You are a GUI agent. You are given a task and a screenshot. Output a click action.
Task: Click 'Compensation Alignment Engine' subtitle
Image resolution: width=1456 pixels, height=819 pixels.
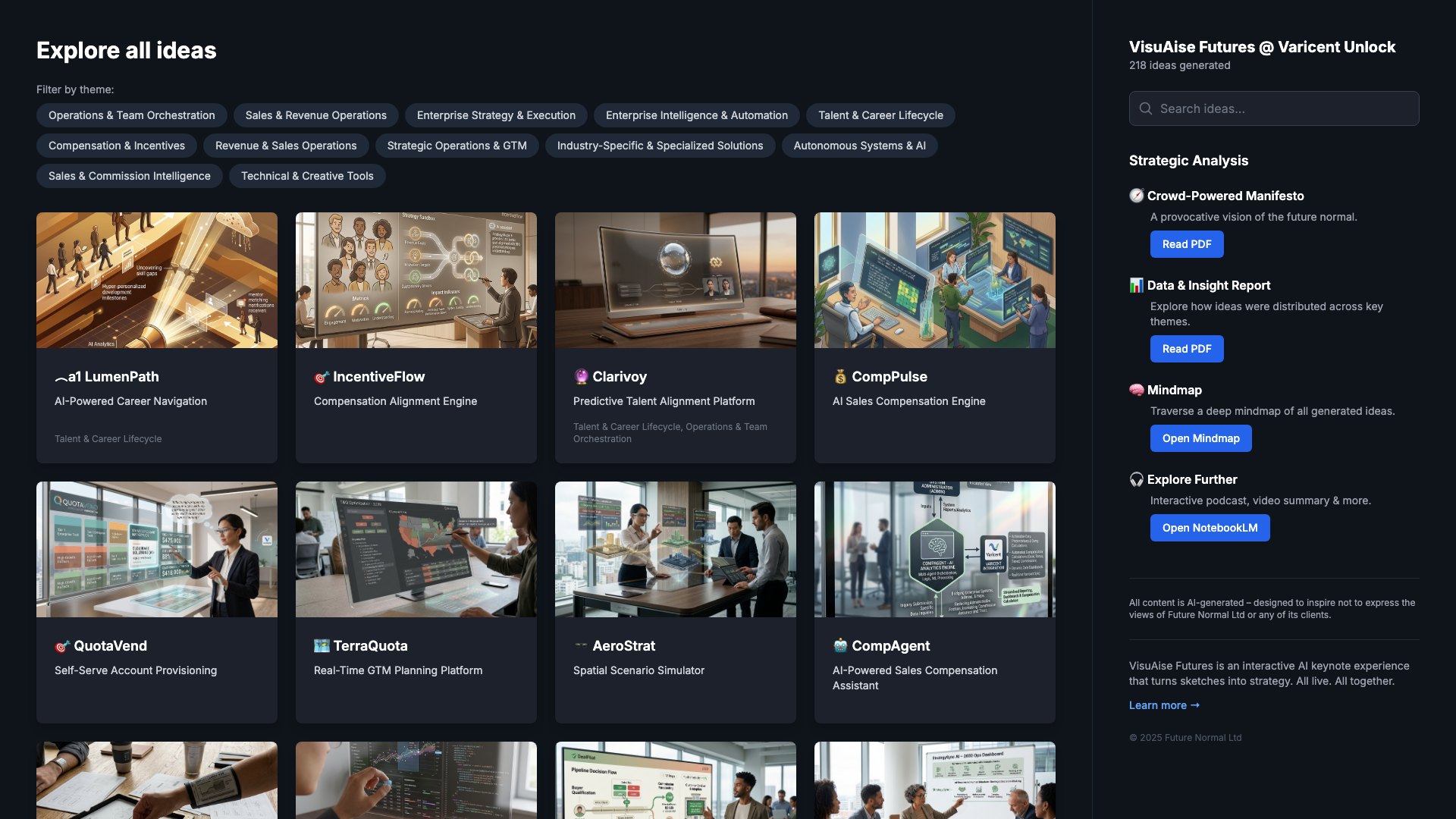pyautogui.click(x=395, y=401)
